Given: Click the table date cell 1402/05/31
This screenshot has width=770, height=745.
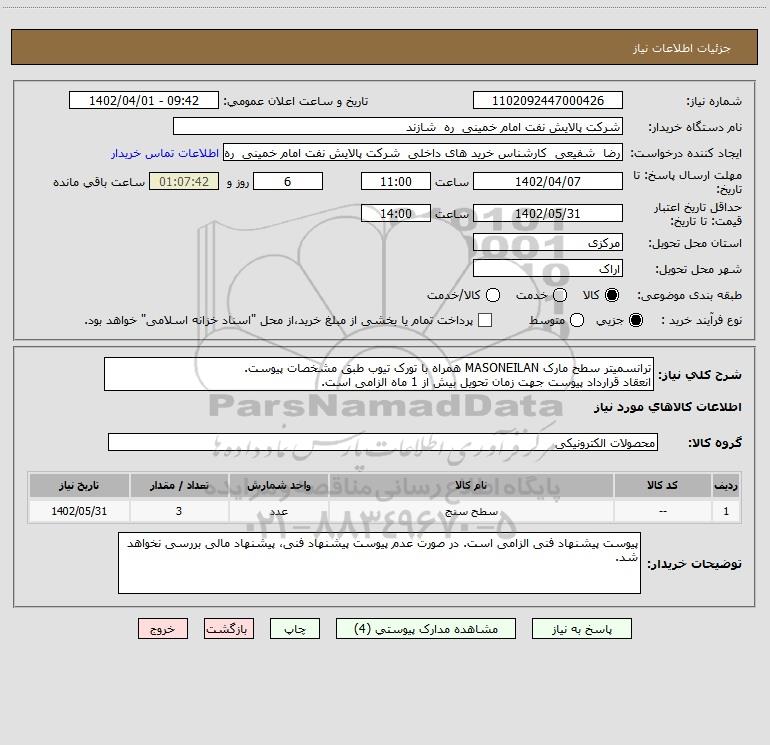Looking at the screenshot, I should [x=79, y=511].
